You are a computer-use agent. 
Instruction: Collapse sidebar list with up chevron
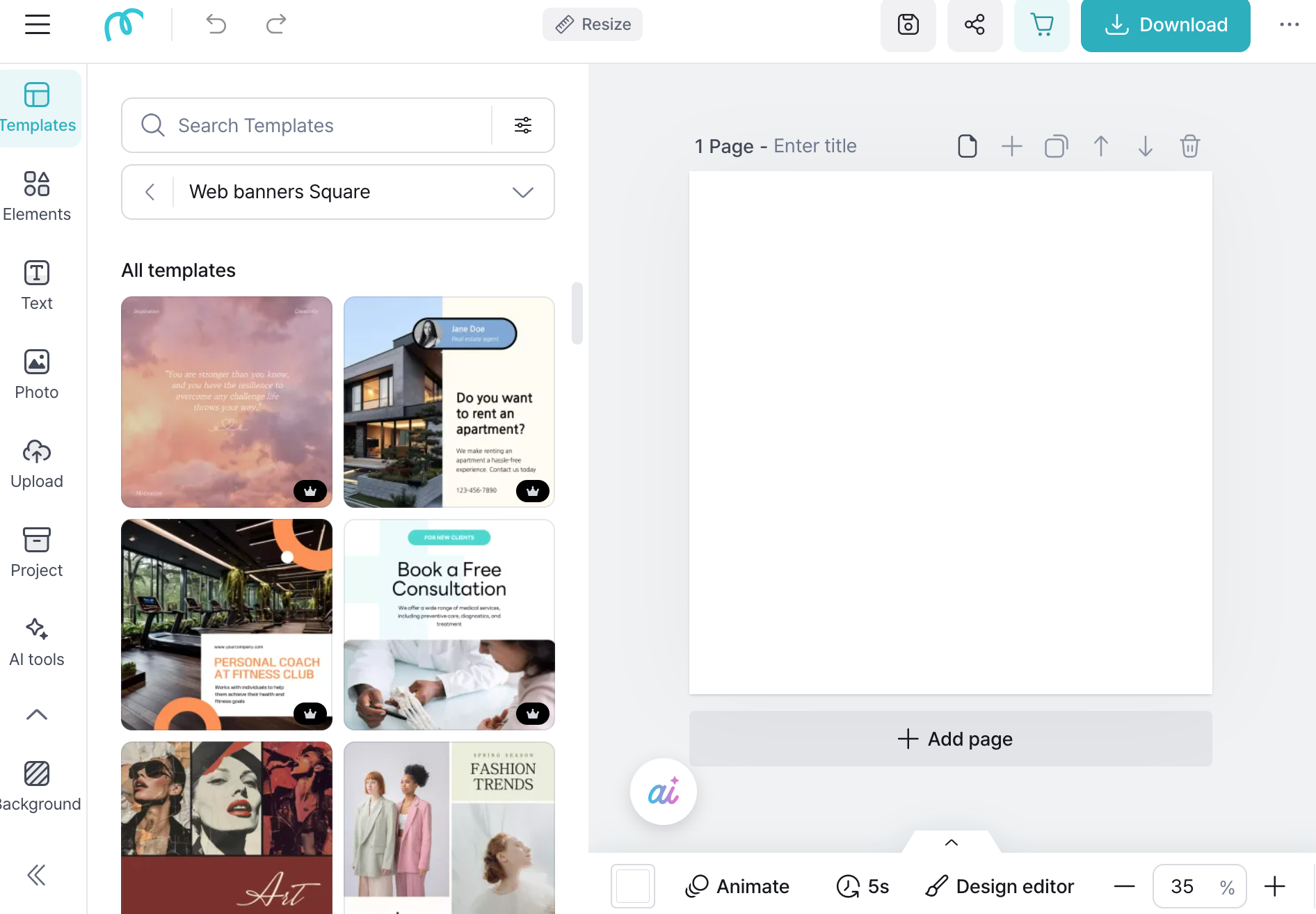37,715
